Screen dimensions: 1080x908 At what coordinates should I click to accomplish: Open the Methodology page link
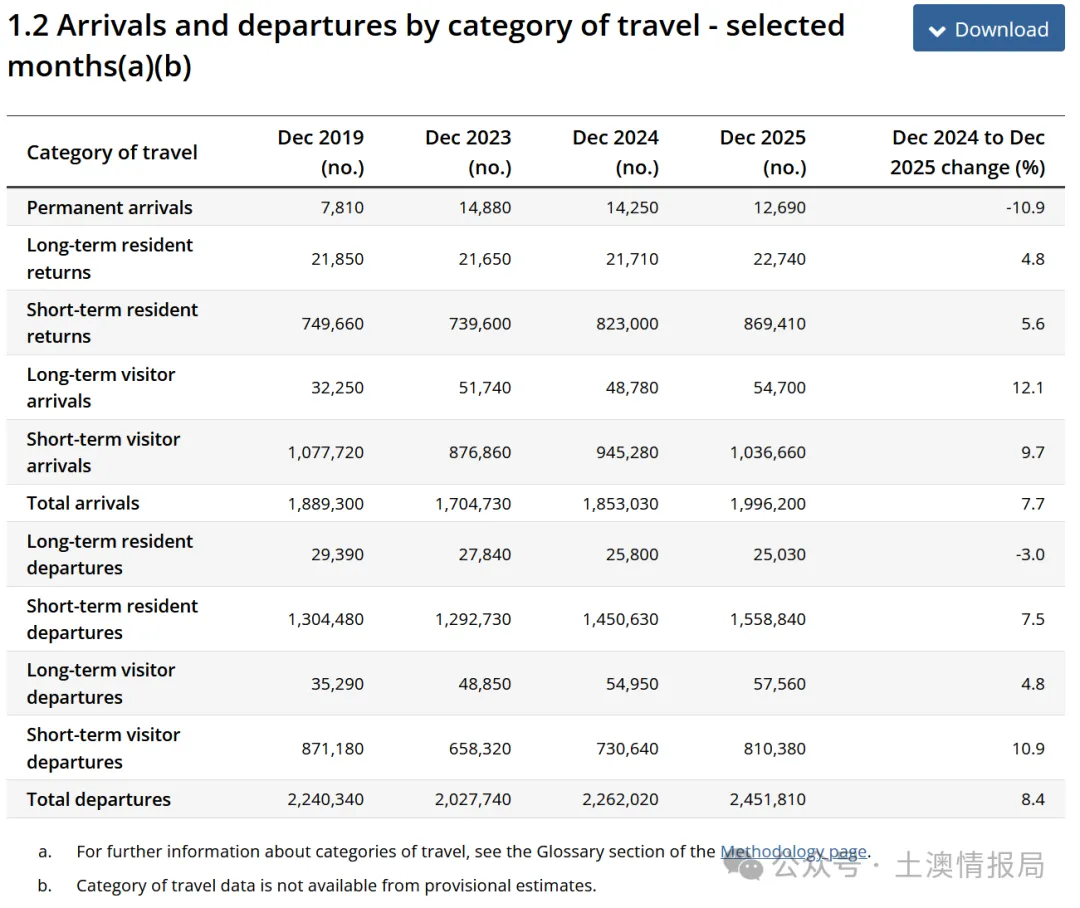pos(793,852)
